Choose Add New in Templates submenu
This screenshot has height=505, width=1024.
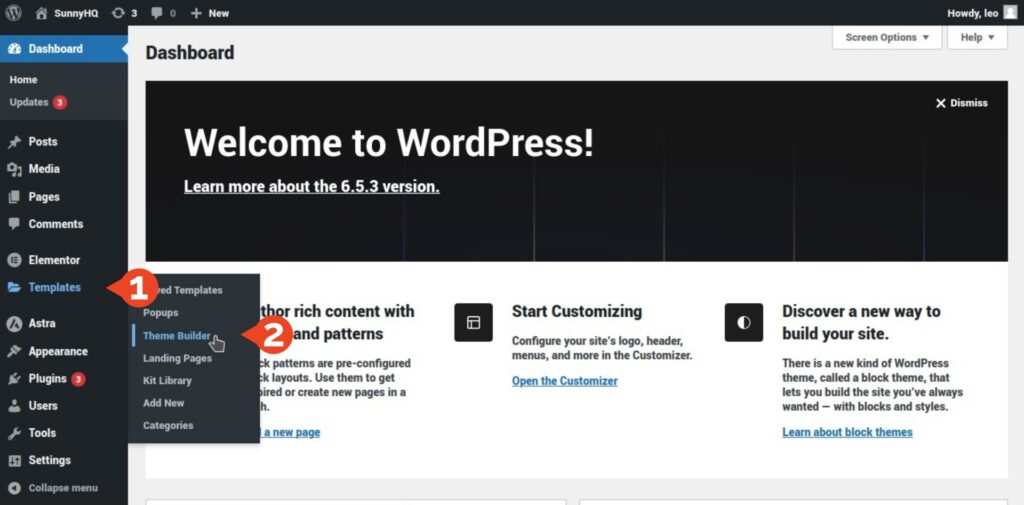(164, 403)
